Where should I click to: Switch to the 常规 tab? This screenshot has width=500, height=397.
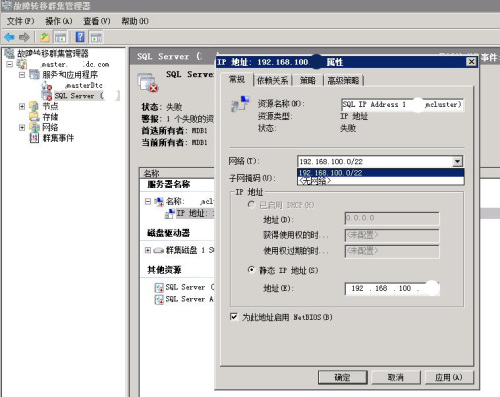(x=237, y=79)
